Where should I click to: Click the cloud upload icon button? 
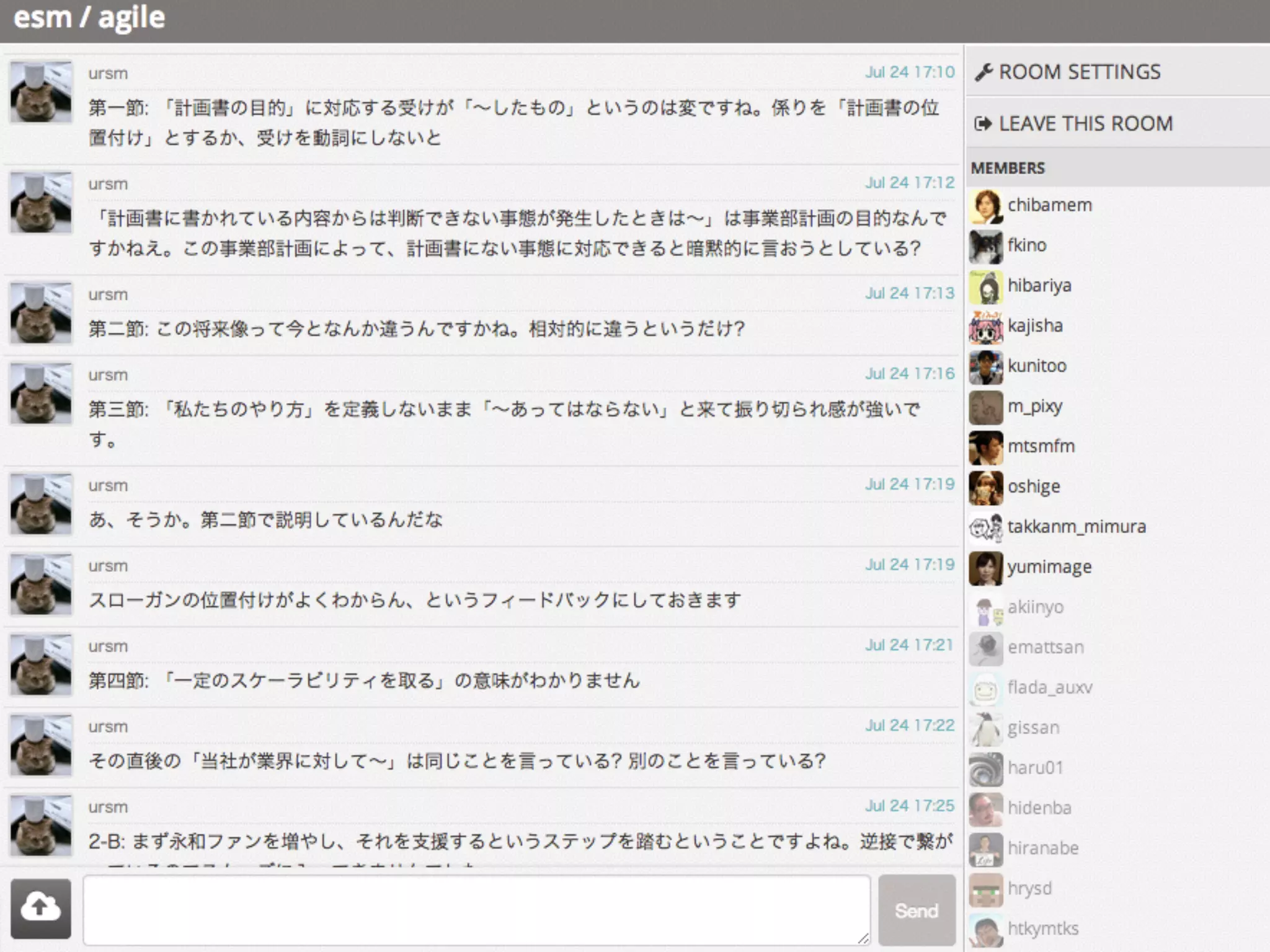coord(41,908)
